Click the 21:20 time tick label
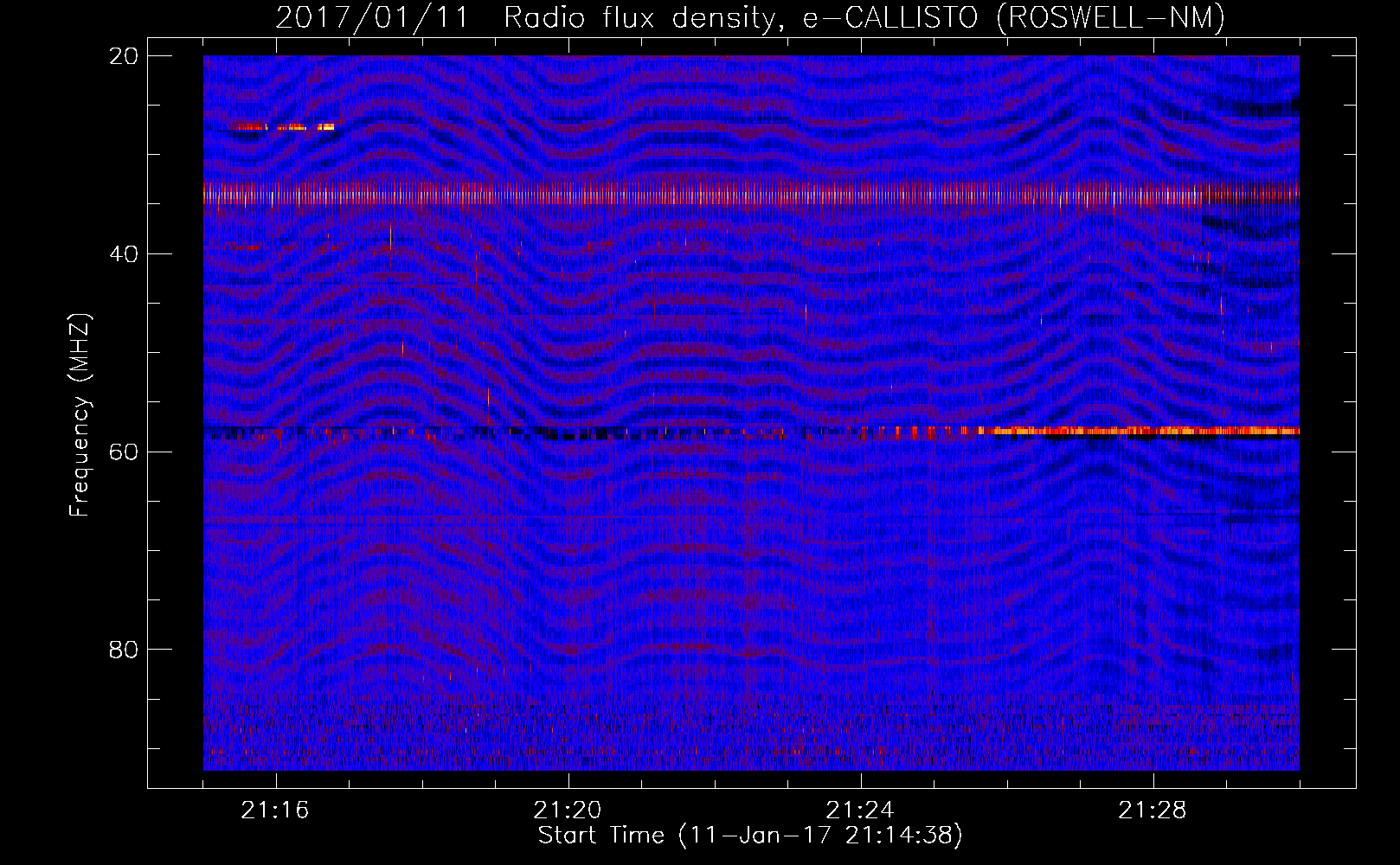The height and width of the screenshot is (865, 1400). 568,811
